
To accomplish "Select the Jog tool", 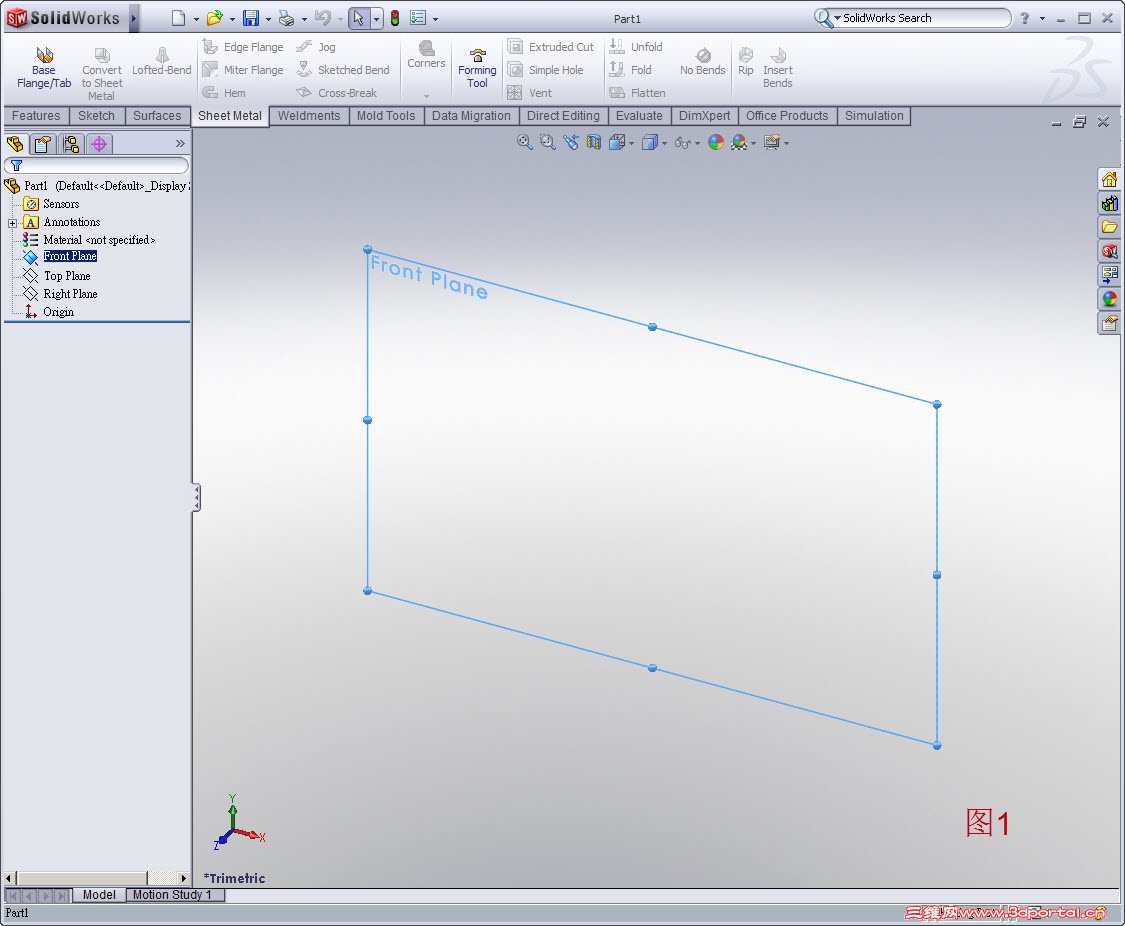I will click(316, 47).
